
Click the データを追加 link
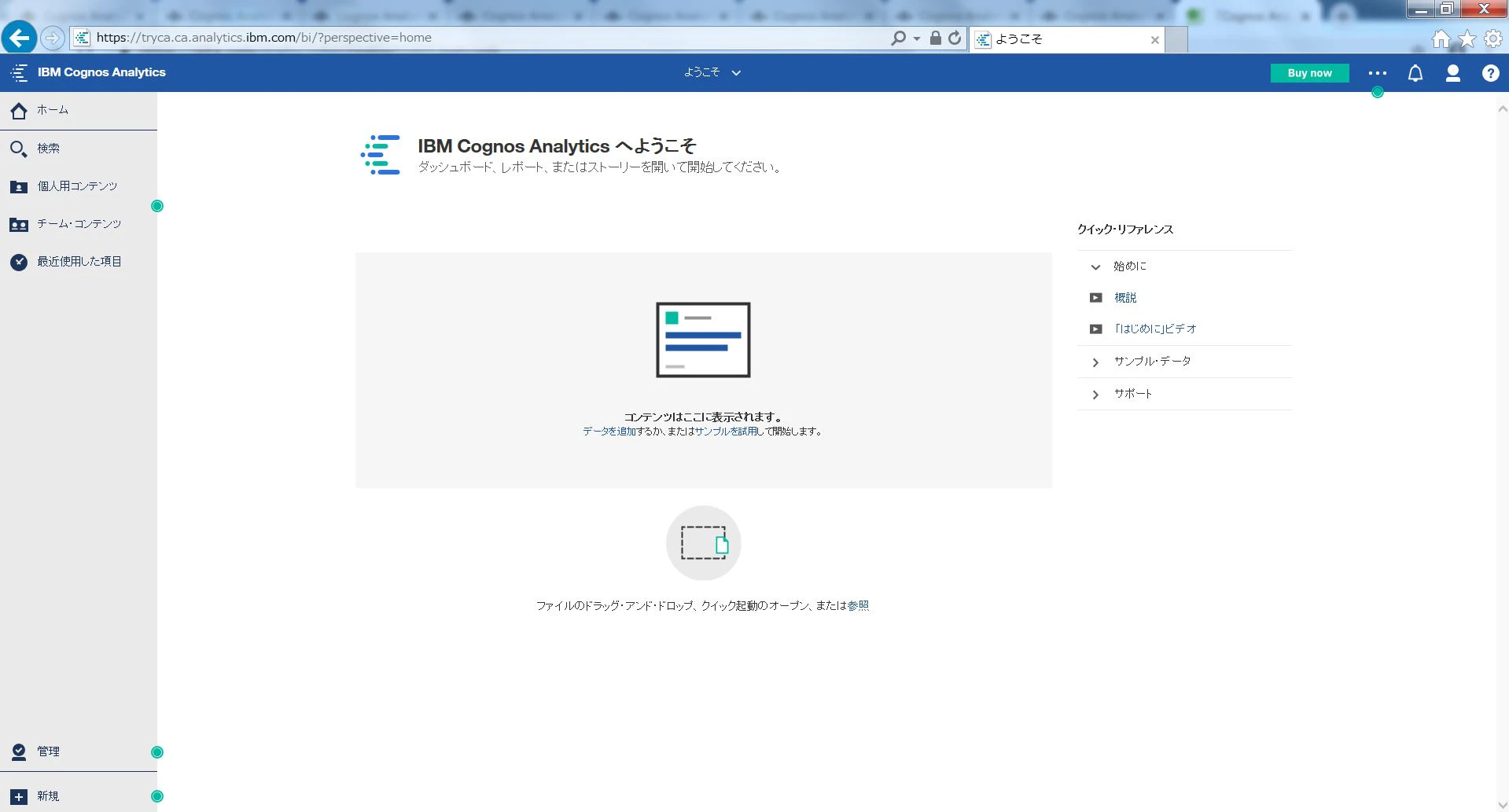click(609, 432)
